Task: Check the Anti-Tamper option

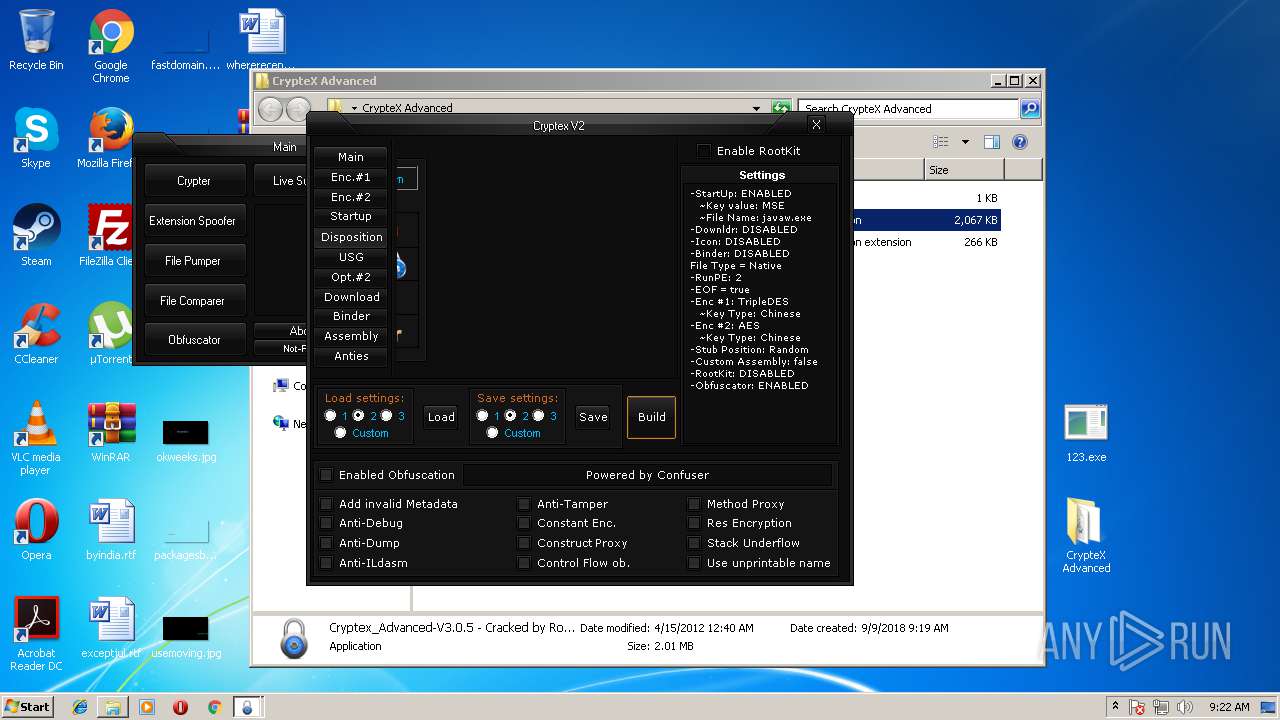Action: pos(524,504)
